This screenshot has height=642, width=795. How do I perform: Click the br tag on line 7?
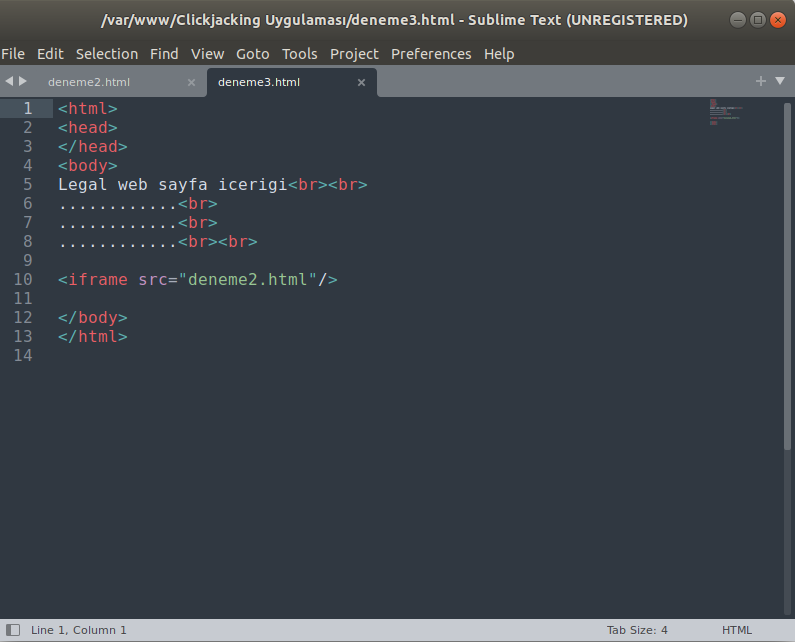(x=198, y=223)
